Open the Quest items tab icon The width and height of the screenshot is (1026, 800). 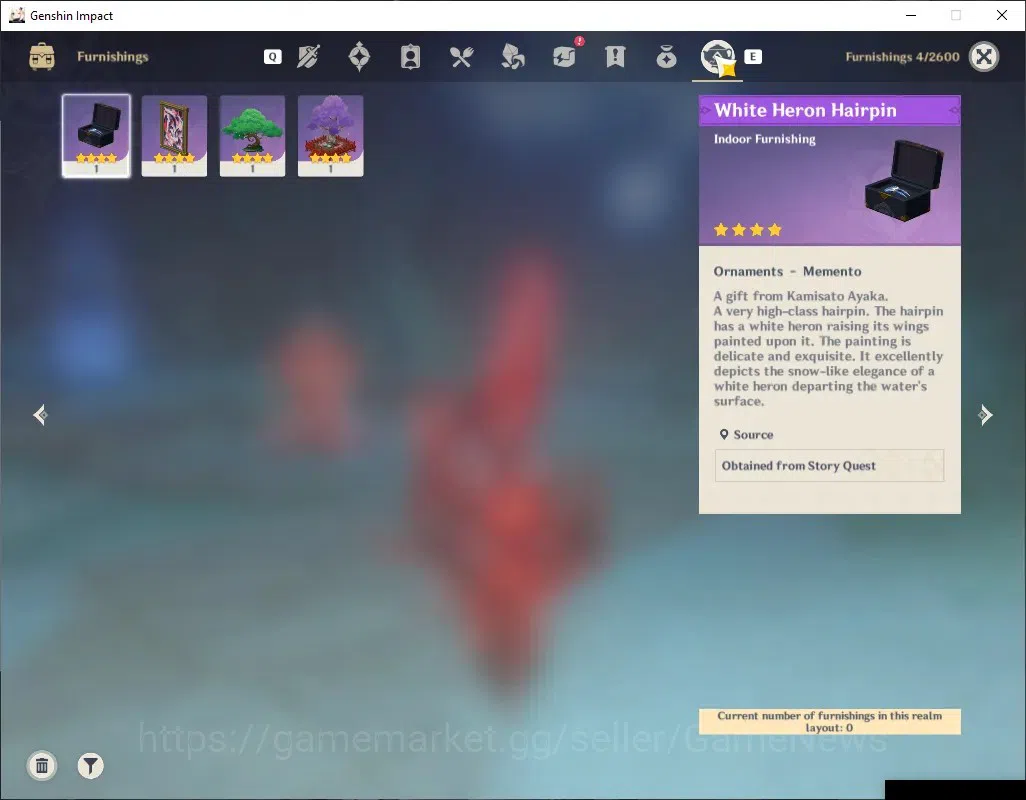click(x=615, y=57)
